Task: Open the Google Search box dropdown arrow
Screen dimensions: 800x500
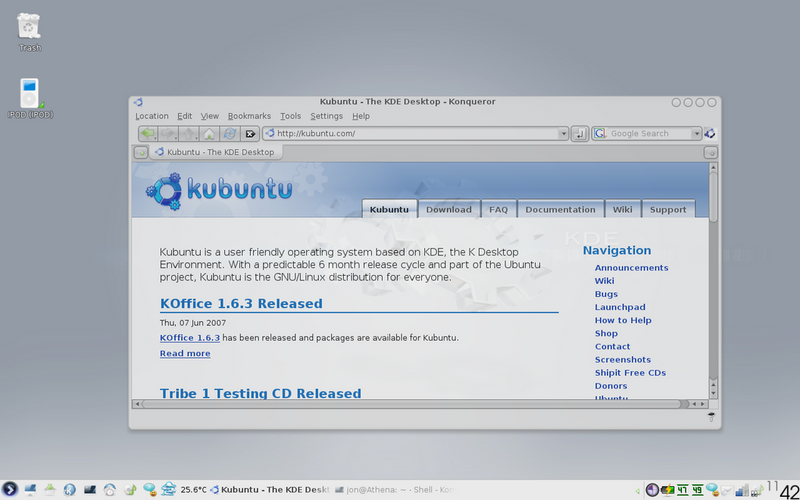Action: pos(696,134)
